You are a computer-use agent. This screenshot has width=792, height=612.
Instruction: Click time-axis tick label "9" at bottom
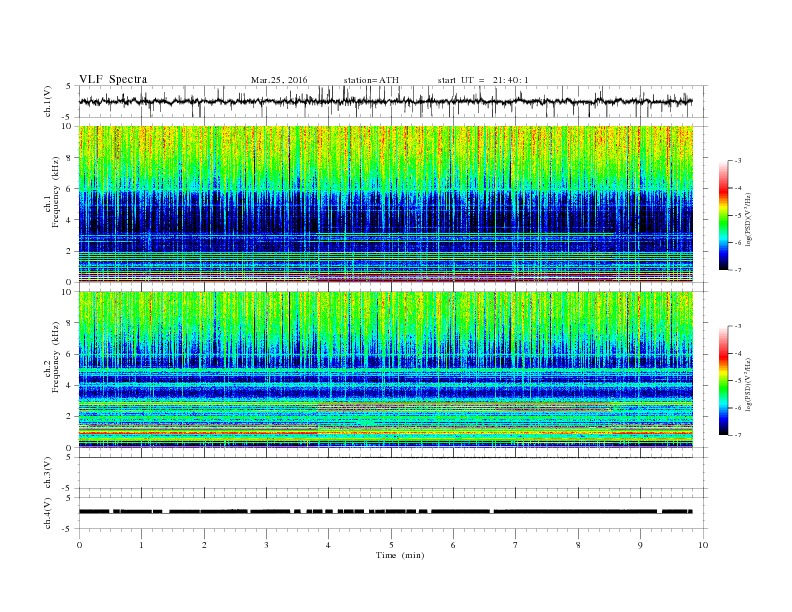640,545
